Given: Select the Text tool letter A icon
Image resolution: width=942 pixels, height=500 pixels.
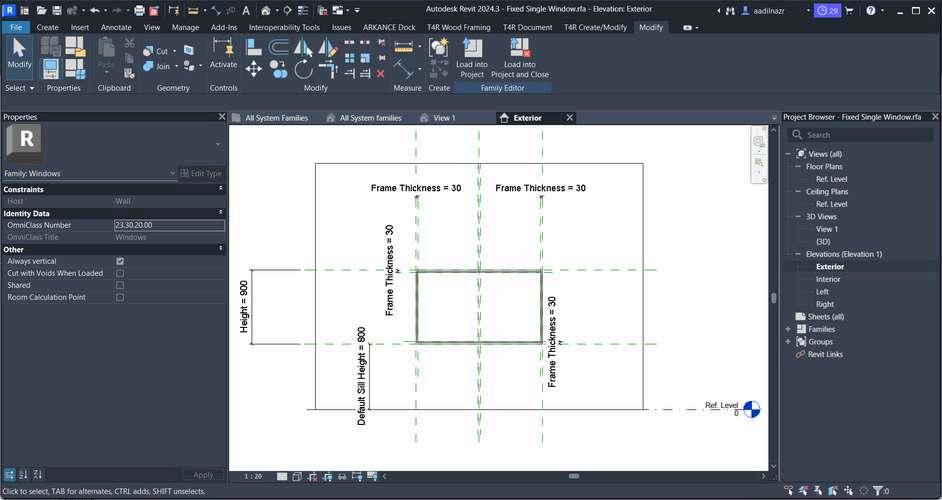Looking at the screenshot, I should pyautogui.click(x=246, y=11).
